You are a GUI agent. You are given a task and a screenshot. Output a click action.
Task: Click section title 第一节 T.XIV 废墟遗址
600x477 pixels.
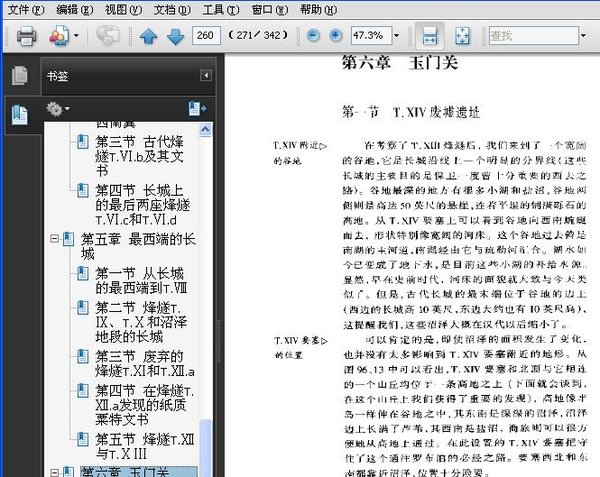[411, 112]
